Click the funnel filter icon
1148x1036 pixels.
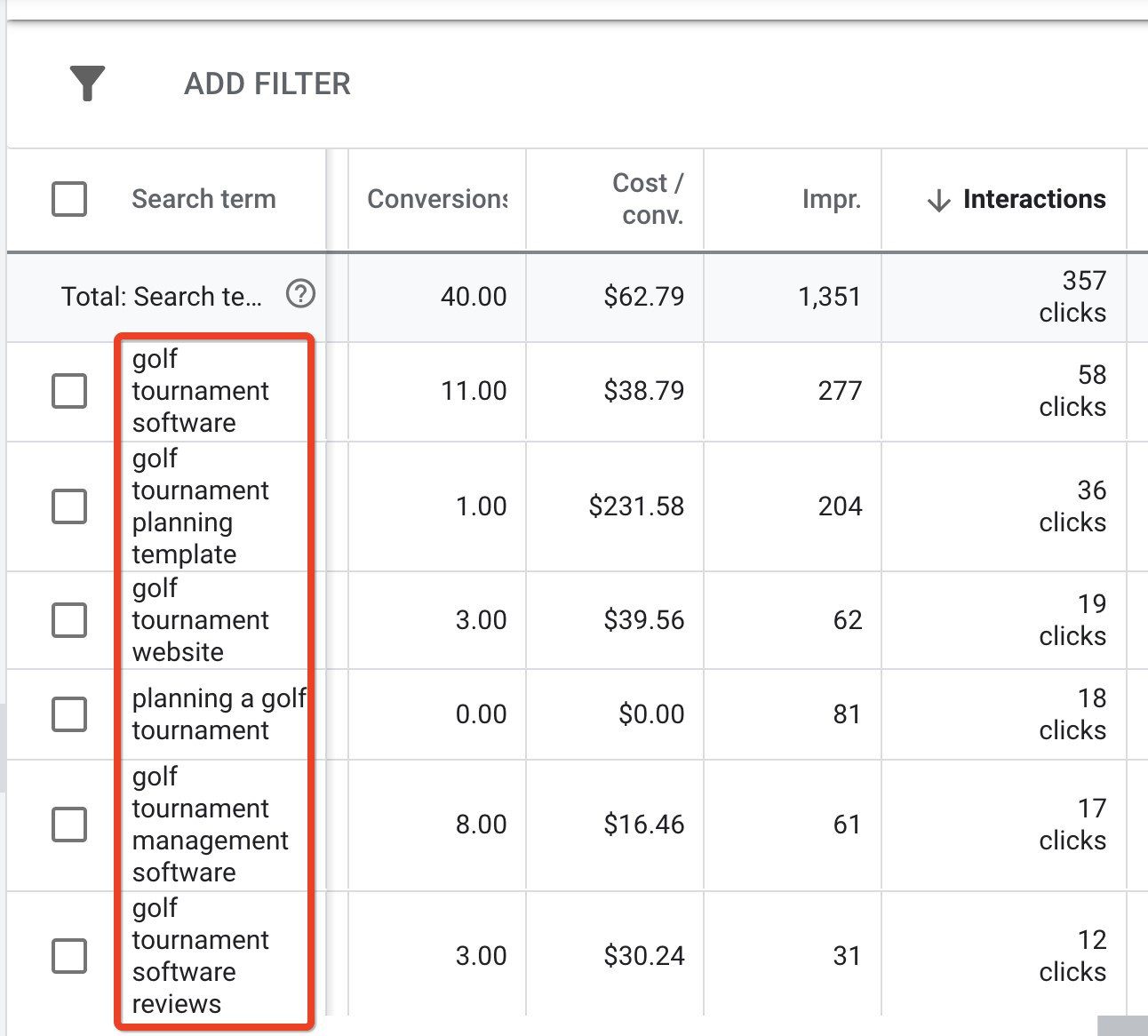[x=87, y=84]
